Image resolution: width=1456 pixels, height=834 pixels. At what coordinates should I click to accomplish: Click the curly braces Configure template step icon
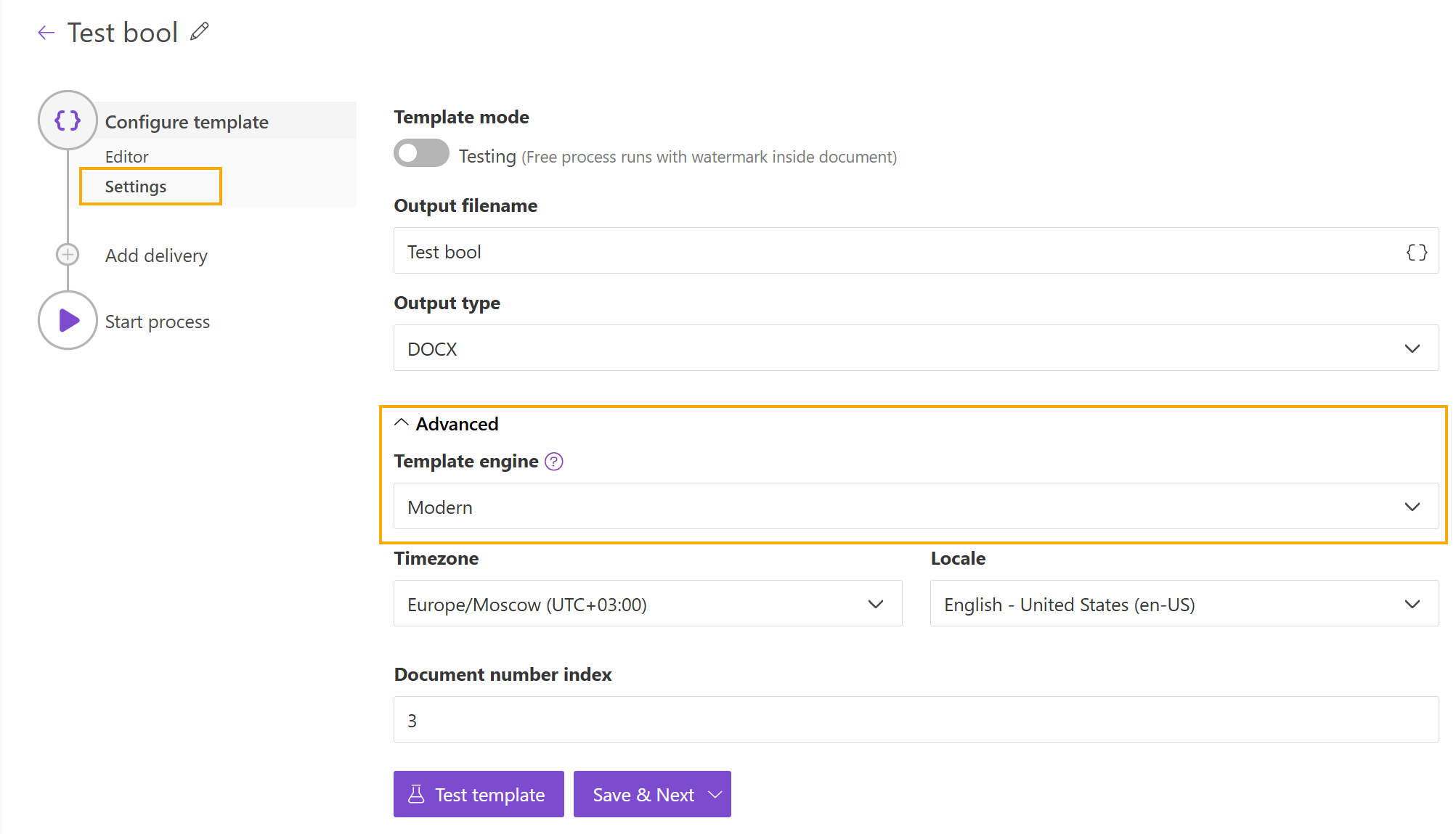click(68, 120)
